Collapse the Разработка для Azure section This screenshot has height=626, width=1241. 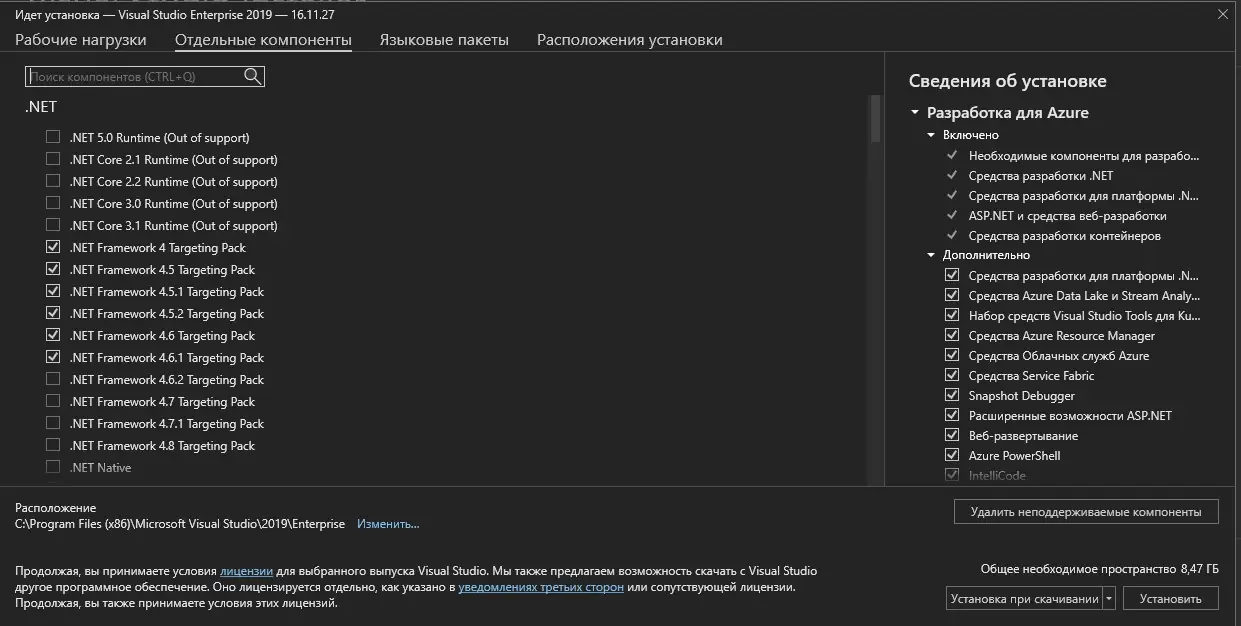click(x=914, y=113)
